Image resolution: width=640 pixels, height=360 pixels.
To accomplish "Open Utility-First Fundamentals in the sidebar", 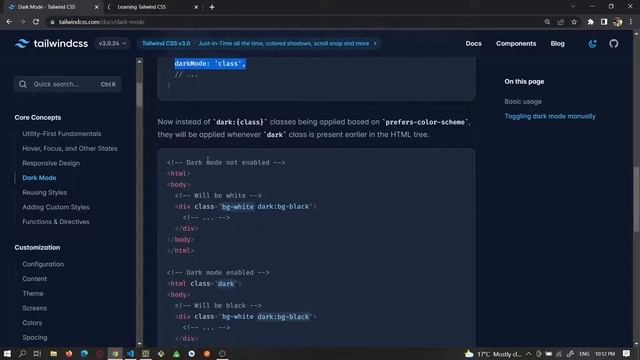I will (x=62, y=134).
